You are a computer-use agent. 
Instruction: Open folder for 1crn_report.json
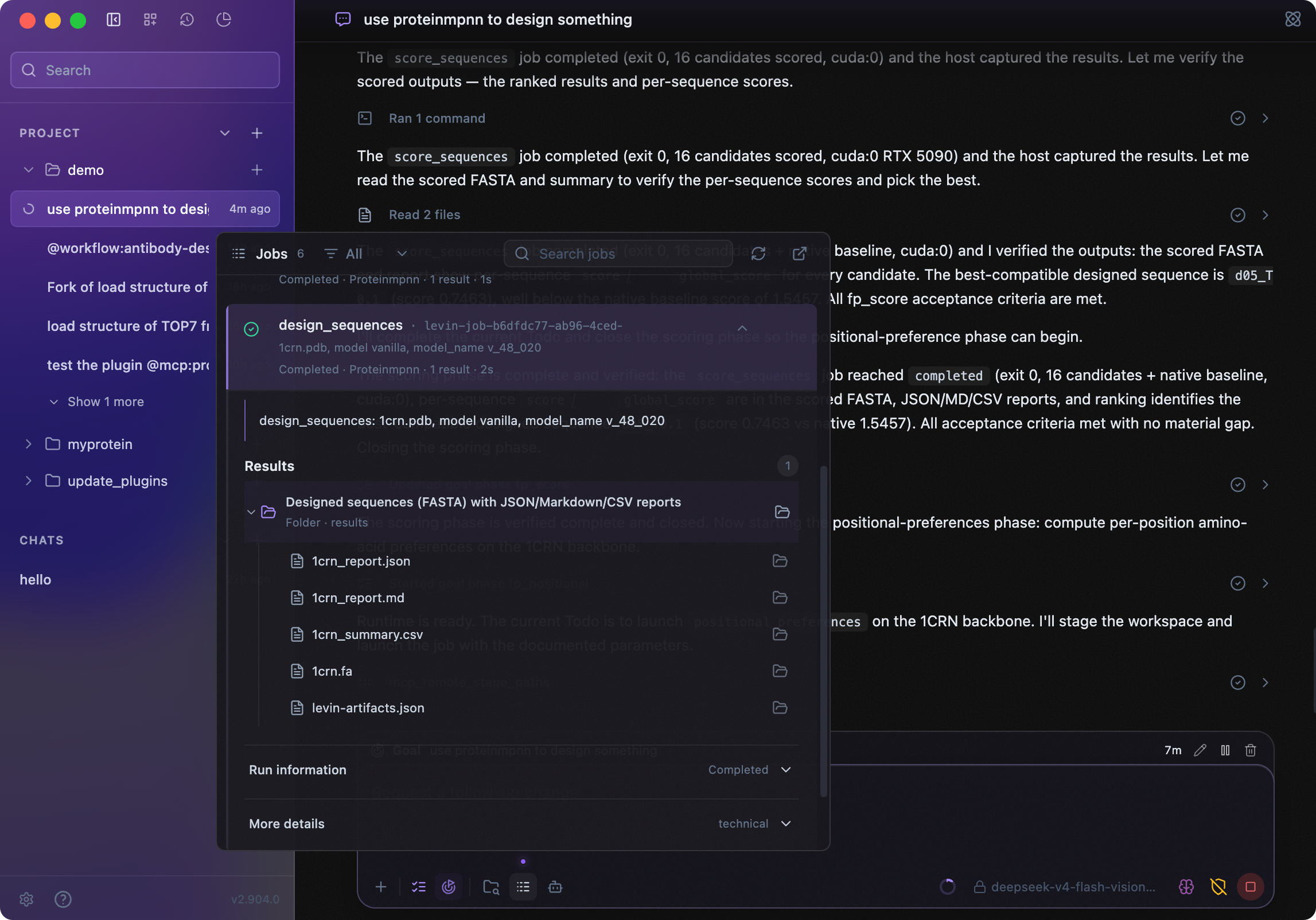780,561
